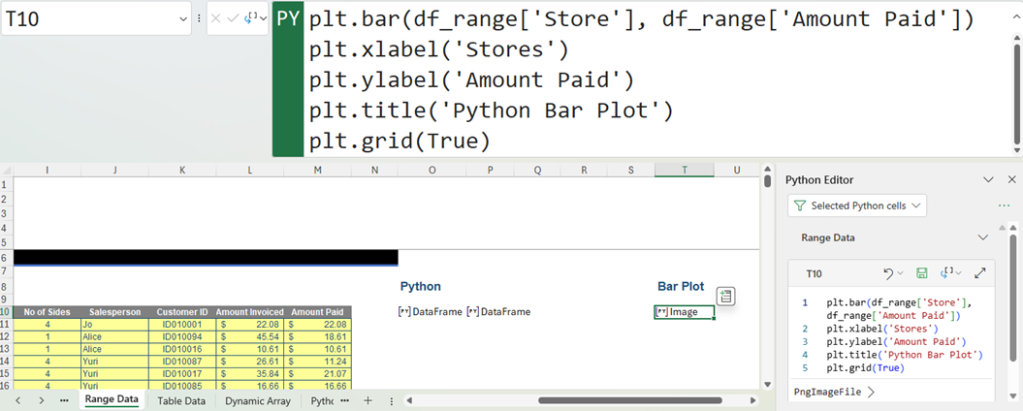Click the enter checkmark icon in the formula bar
The height and width of the screenshot is (411, 1023).
tap(232, 19)
